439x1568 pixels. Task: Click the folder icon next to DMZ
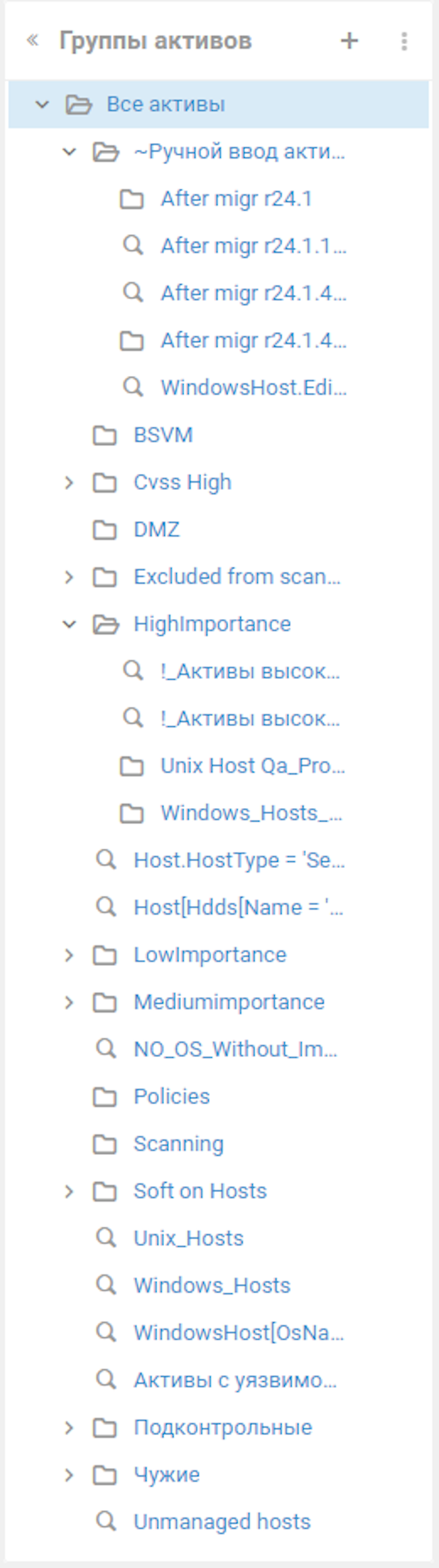[105, 530]
